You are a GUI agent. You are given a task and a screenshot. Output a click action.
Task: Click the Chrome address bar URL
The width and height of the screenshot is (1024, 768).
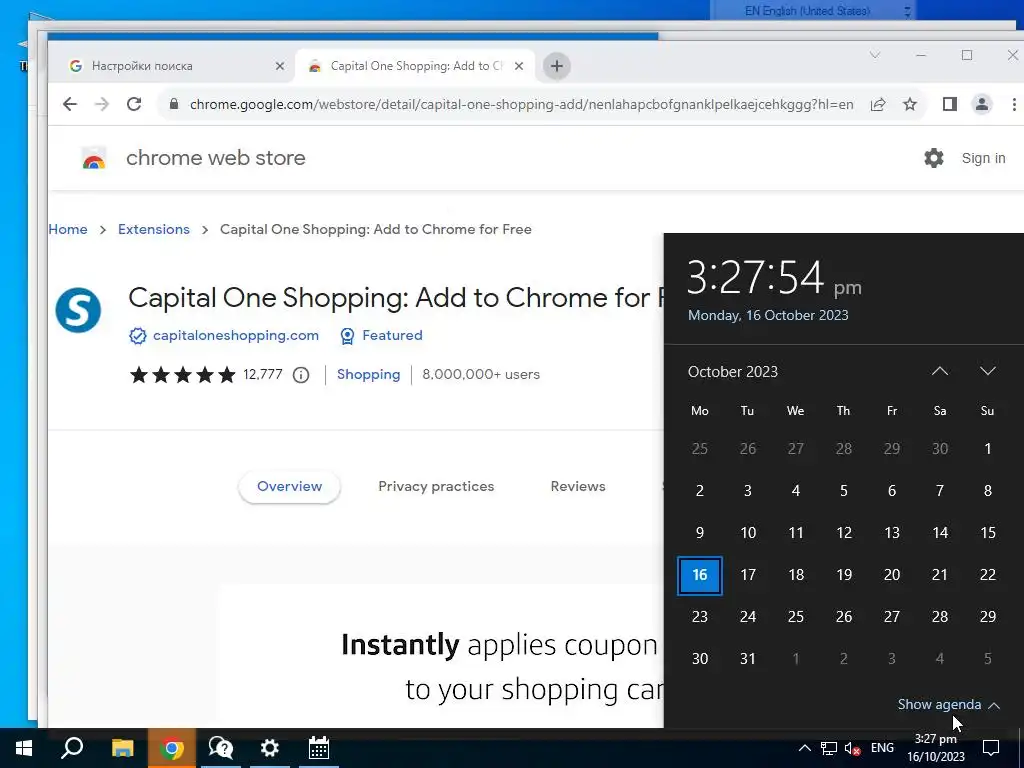pos(521,104)
